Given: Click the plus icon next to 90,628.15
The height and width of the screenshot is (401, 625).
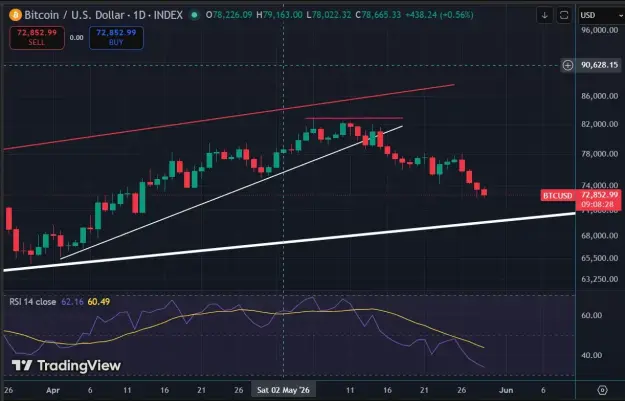Looking at the screenshot, I should (568, 65).
